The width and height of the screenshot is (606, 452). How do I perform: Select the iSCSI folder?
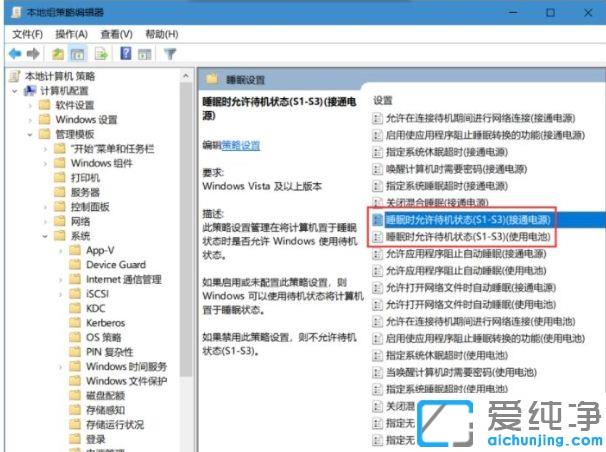97,294
